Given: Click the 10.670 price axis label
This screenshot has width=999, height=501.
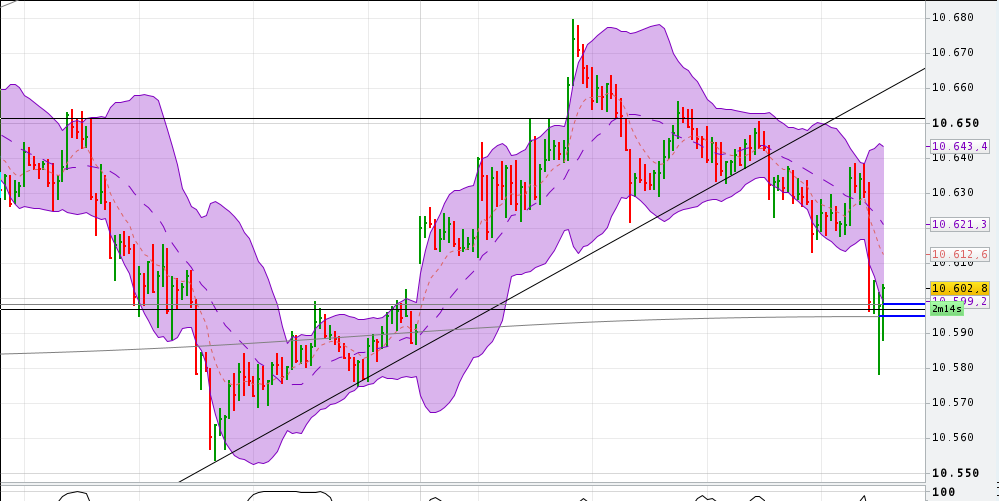Looking at the screenshot, I should click(x=952, y=52).
